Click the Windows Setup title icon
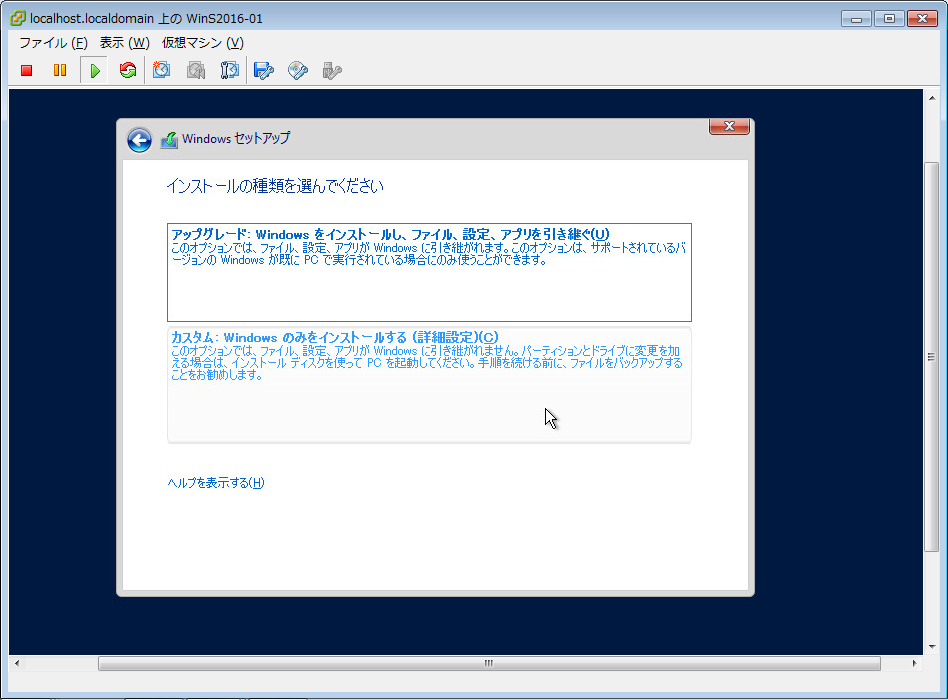 (x=169, y=140)
